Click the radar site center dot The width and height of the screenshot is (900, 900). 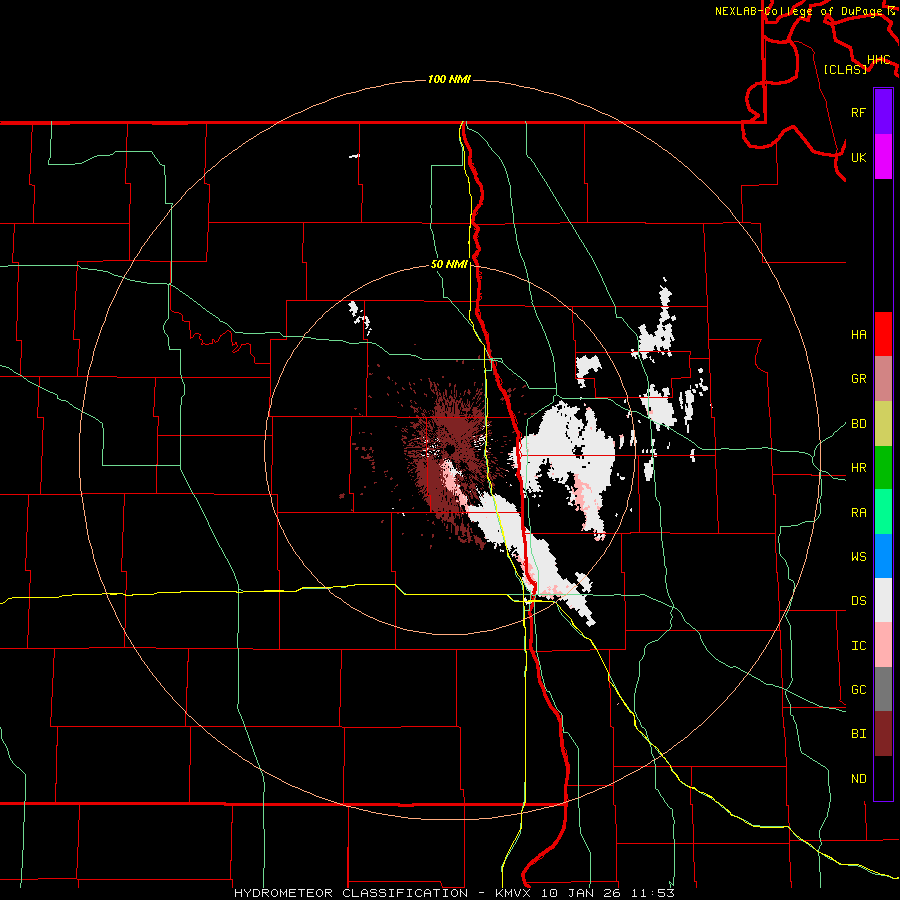pyautogui.click(x=450, y=449)
